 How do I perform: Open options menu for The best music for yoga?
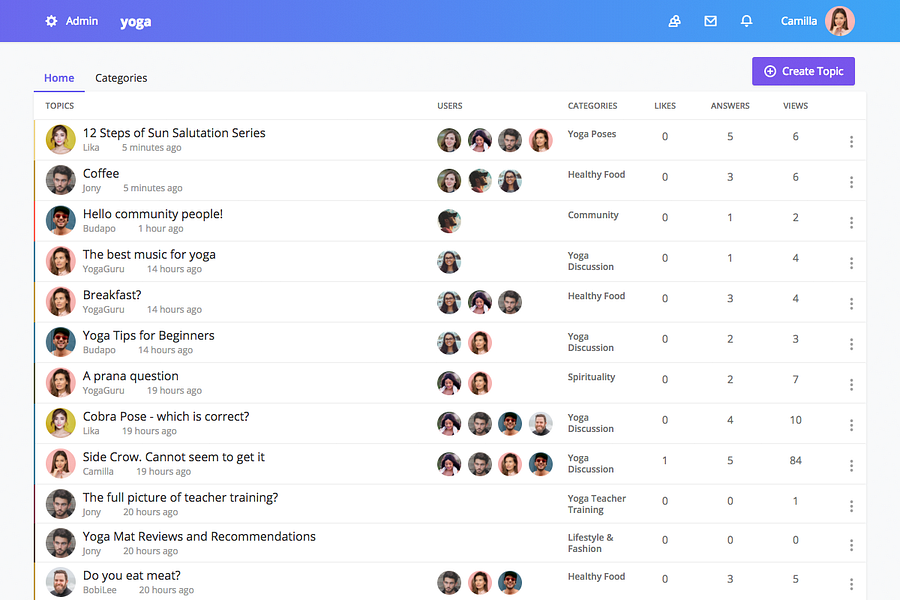[851, 263]
